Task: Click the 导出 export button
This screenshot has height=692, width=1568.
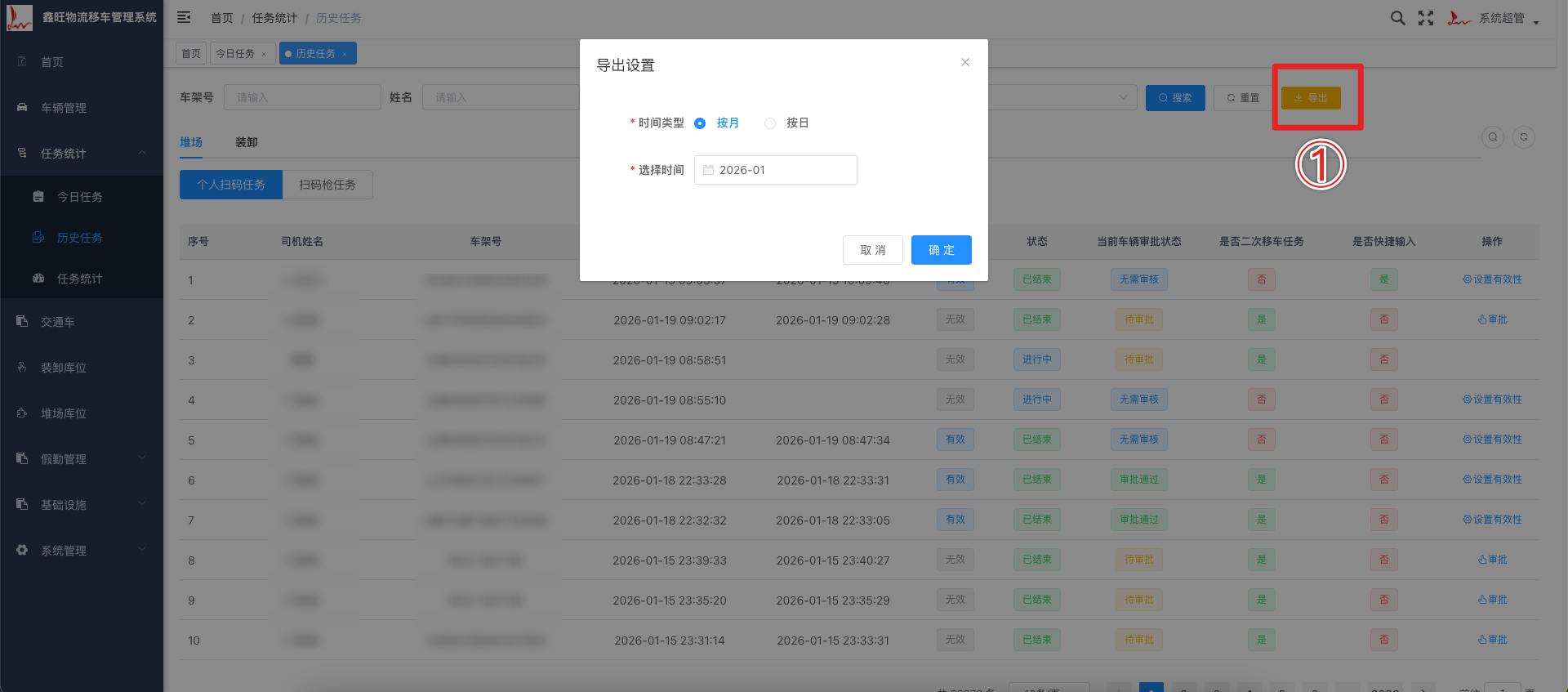Action: coord(1311,98)
